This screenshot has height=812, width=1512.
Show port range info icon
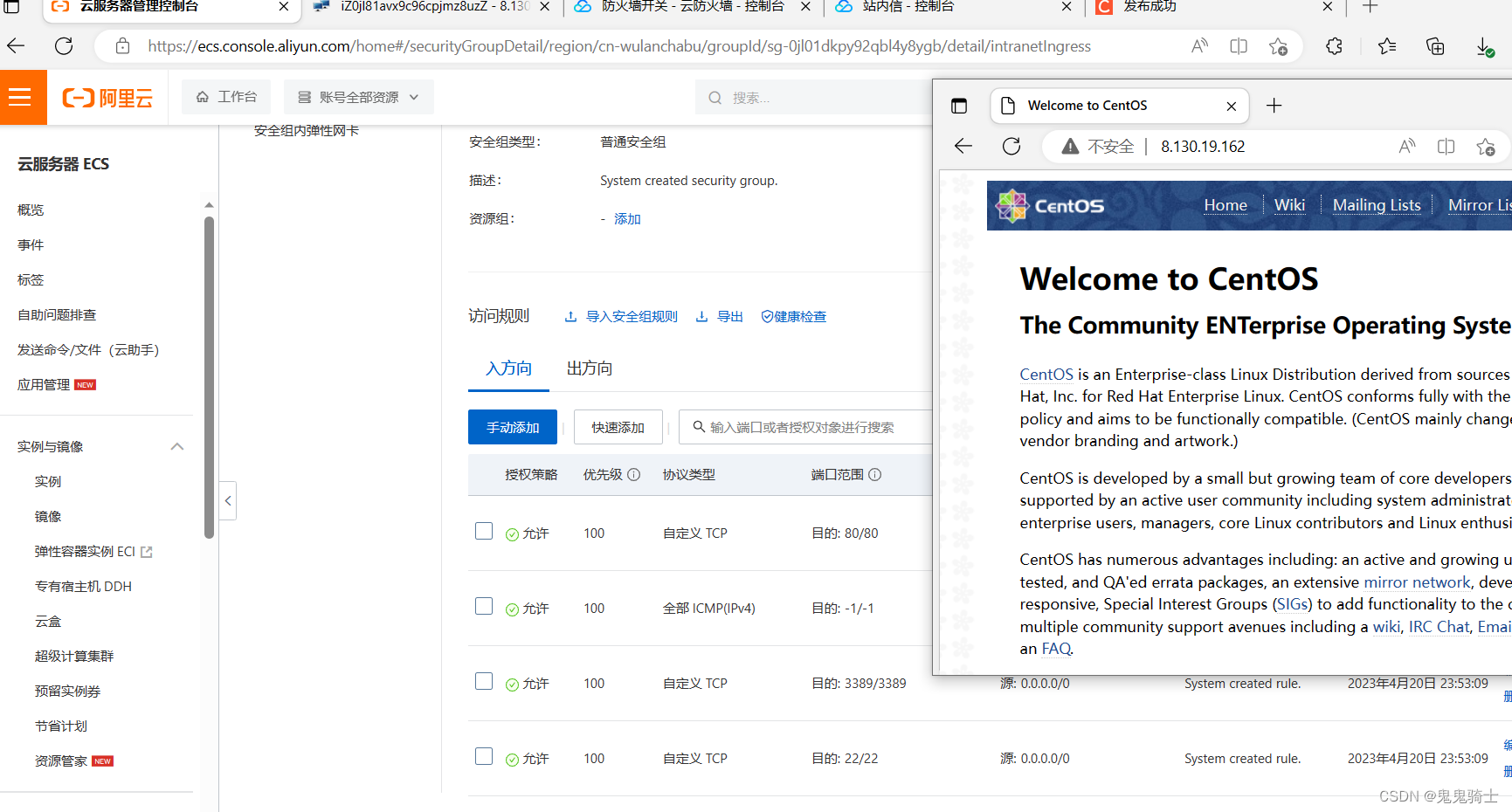[x=875, y=475]
